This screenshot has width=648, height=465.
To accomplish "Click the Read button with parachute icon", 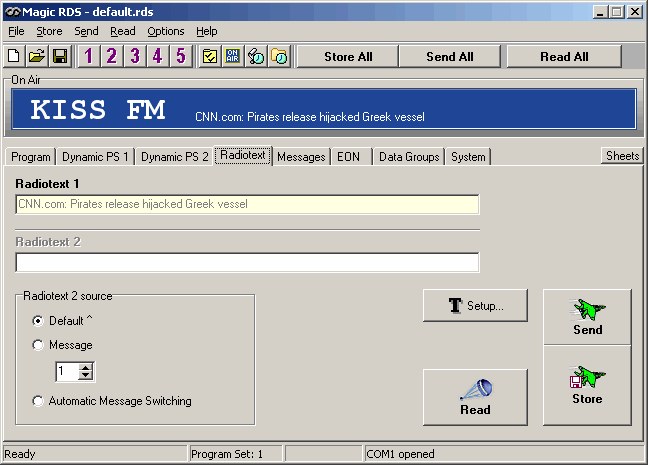I will point(475,397).
